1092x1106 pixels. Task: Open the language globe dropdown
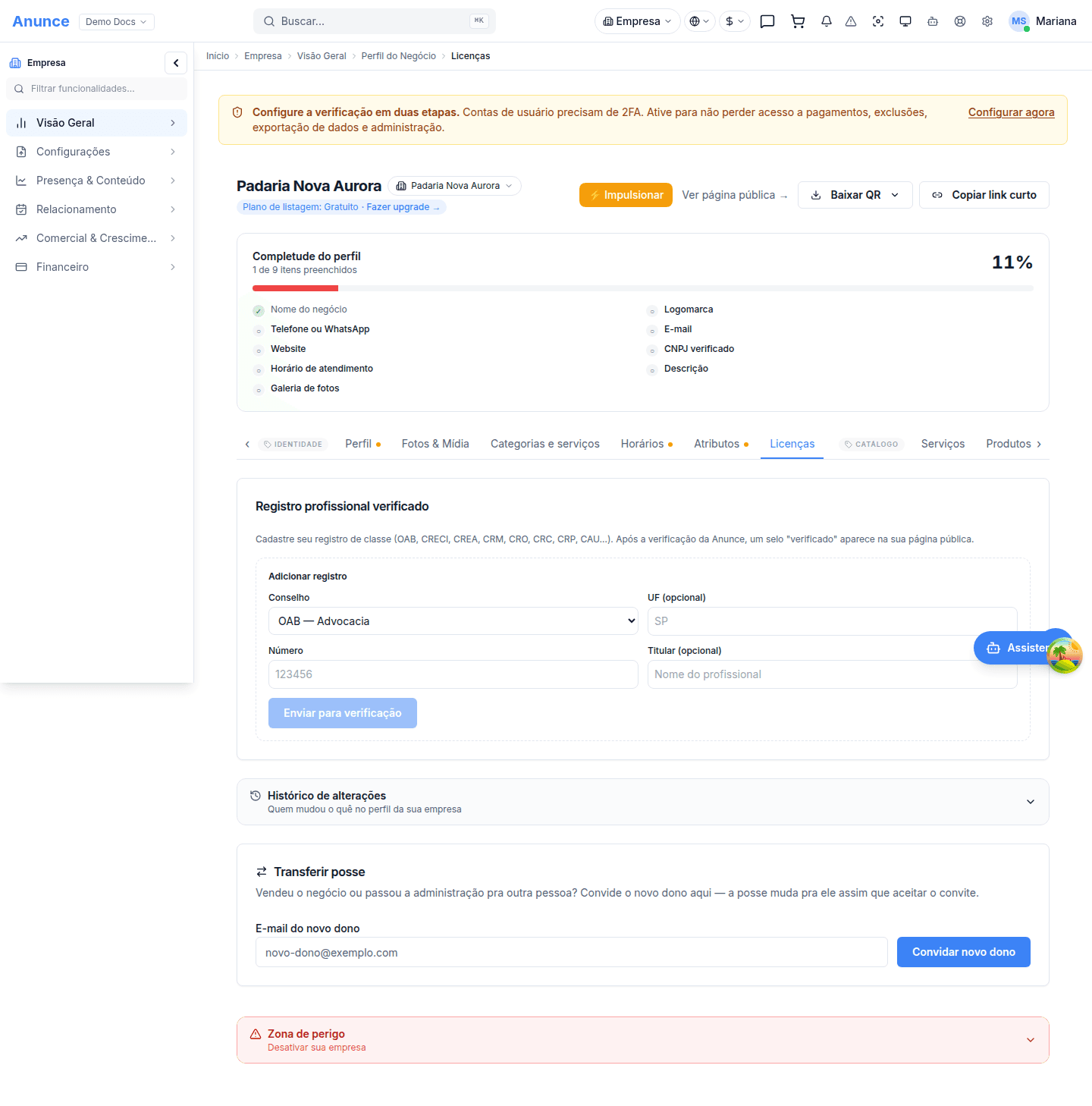point(700,21)
